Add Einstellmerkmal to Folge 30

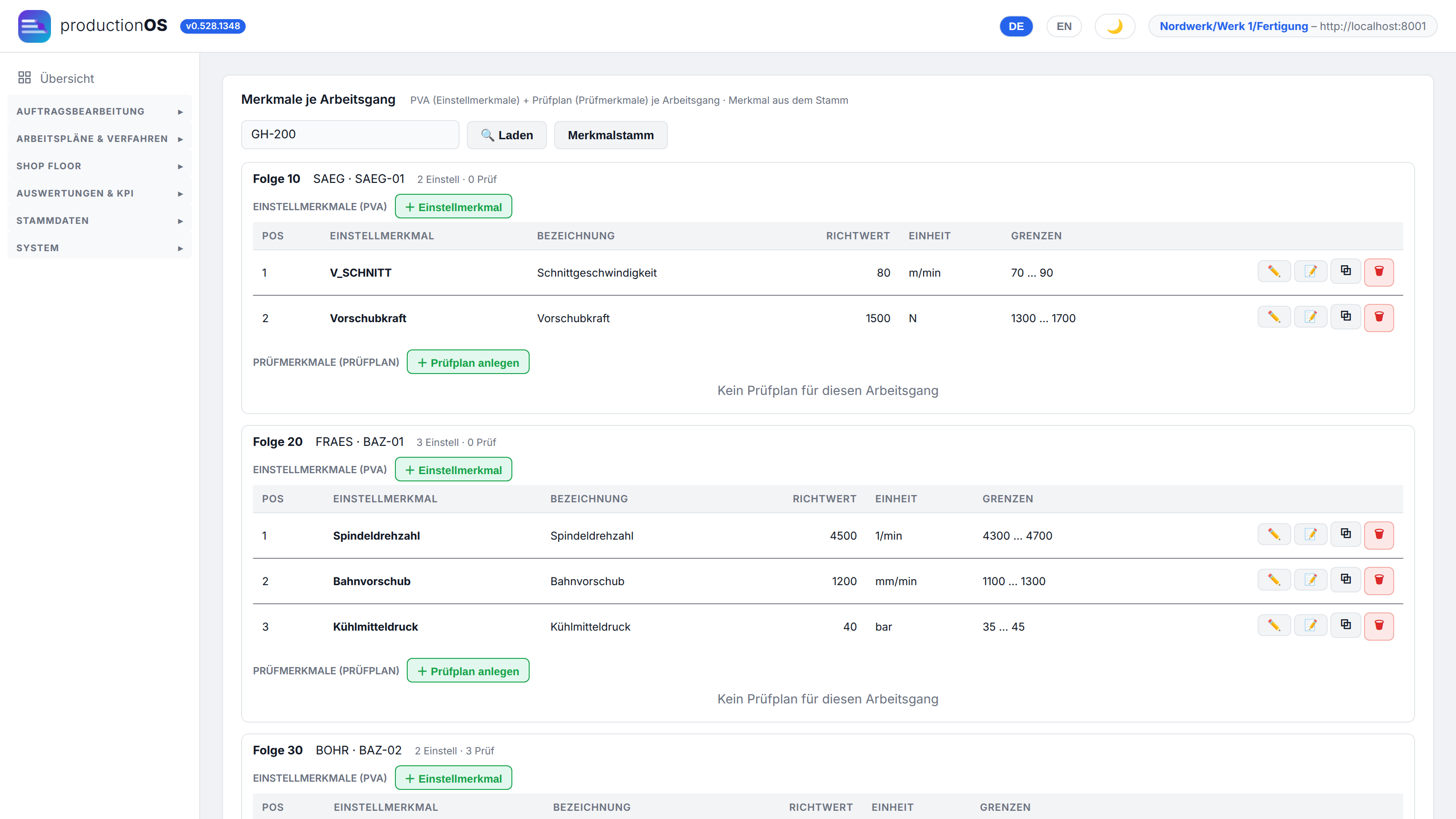(453, 778)
